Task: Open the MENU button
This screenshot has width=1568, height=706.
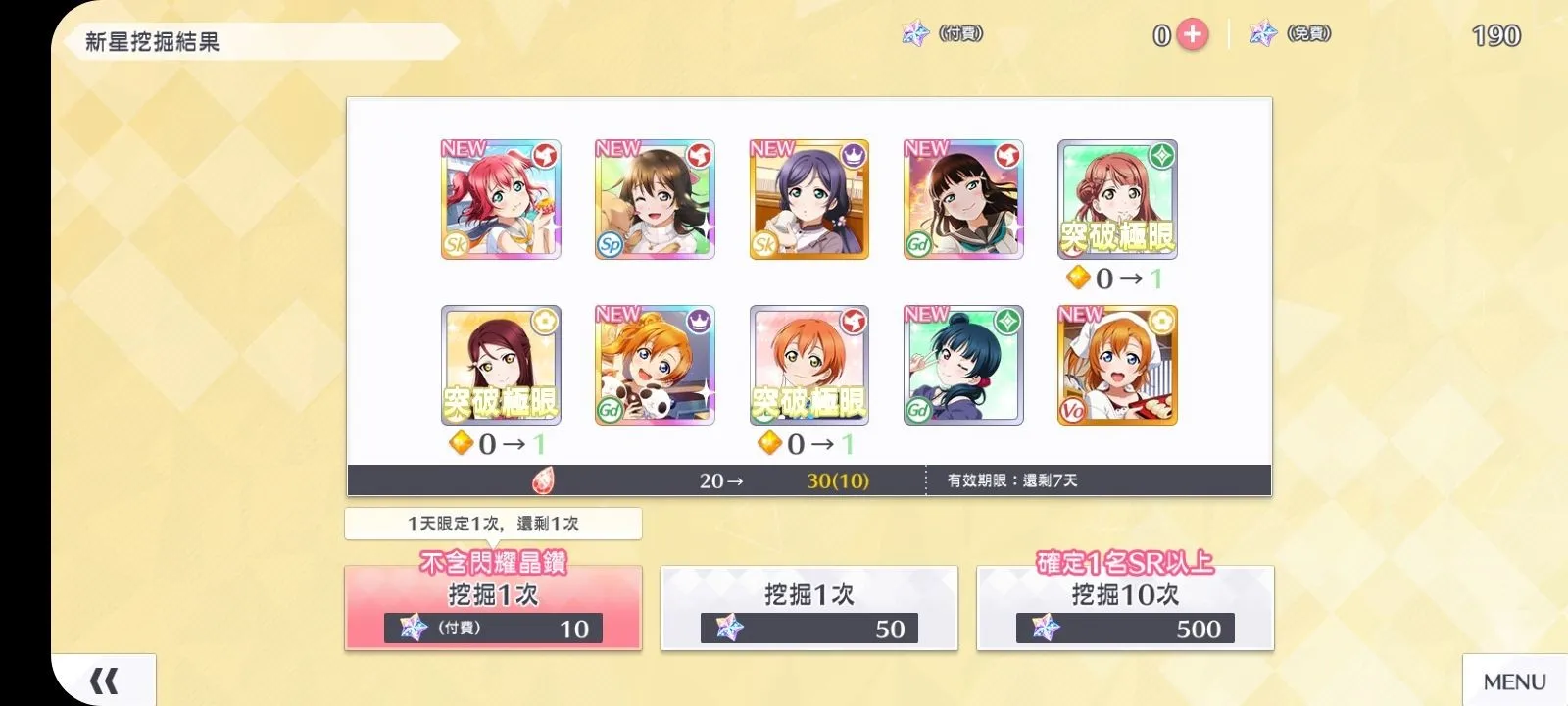Action: click(1514, 681)
